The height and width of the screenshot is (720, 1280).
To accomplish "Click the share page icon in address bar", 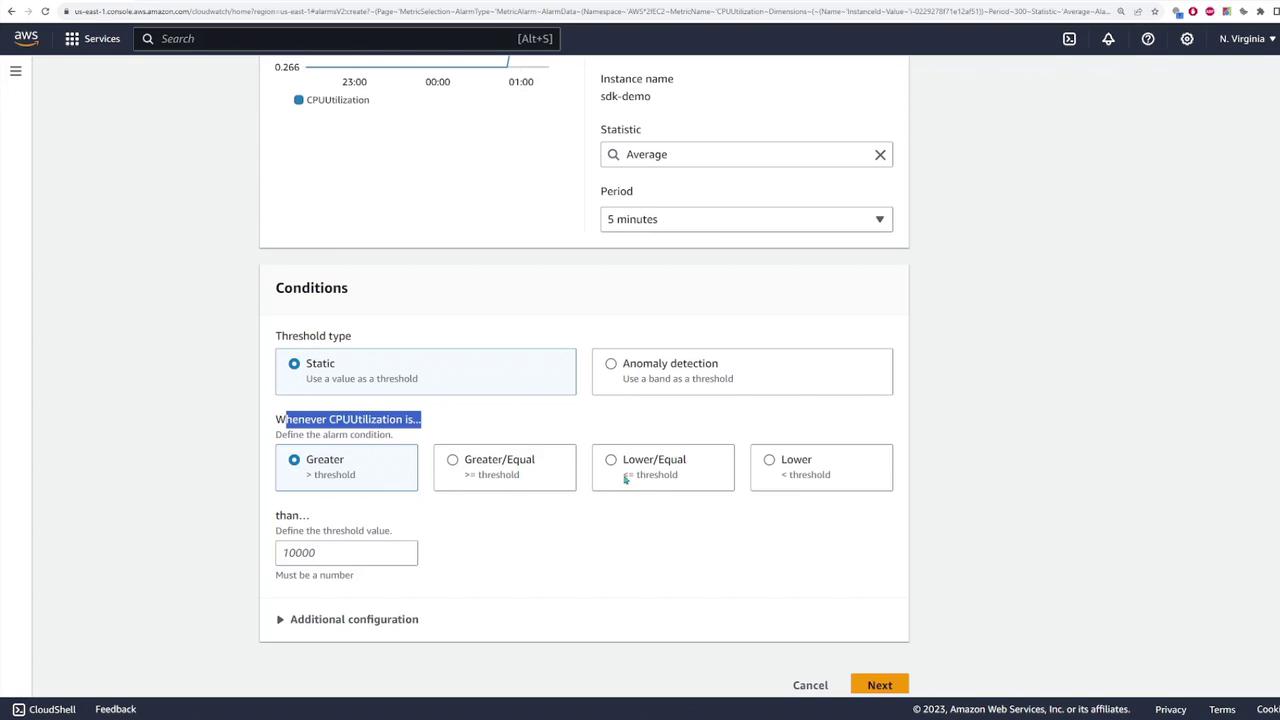I will coord(1138,11).
